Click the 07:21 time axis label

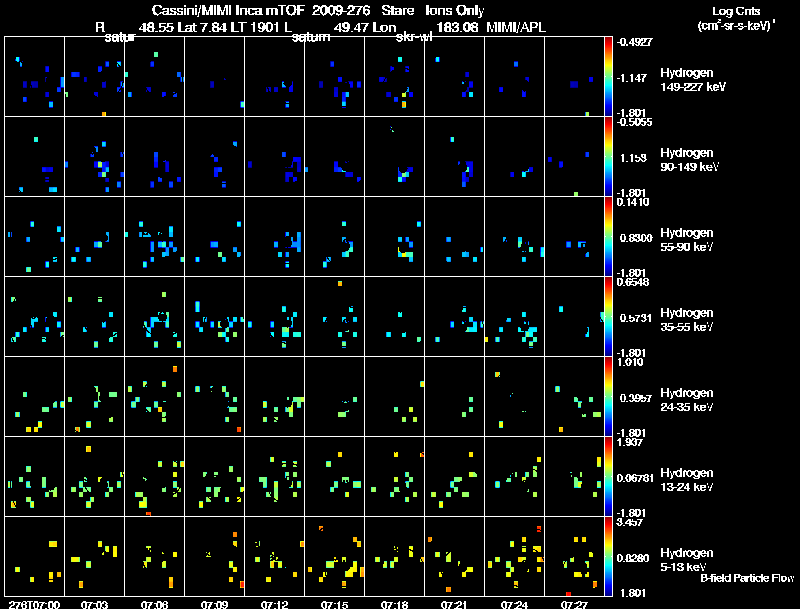454,604
